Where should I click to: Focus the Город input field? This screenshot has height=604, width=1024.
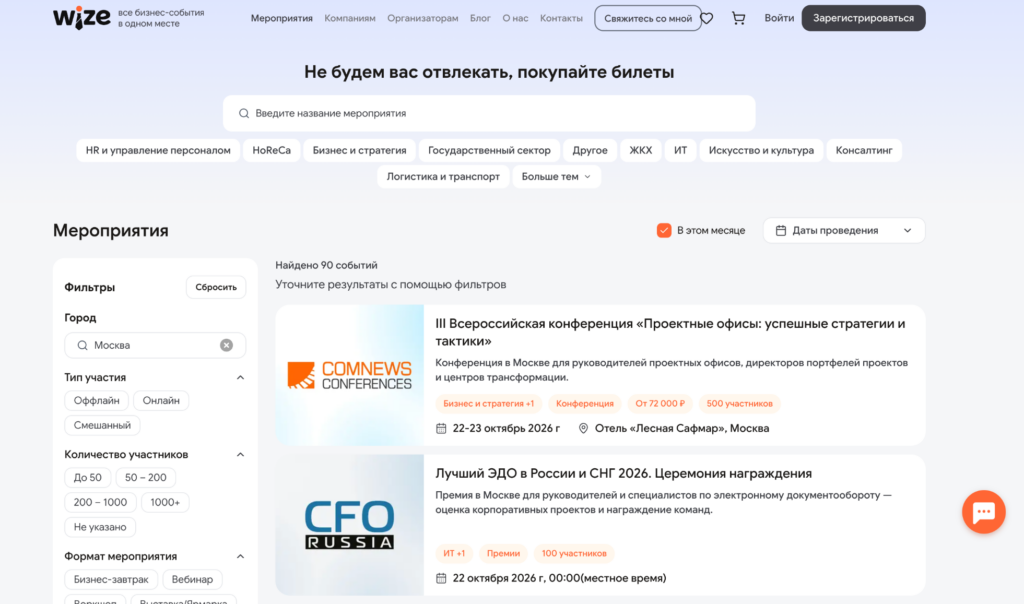[155, 345]
